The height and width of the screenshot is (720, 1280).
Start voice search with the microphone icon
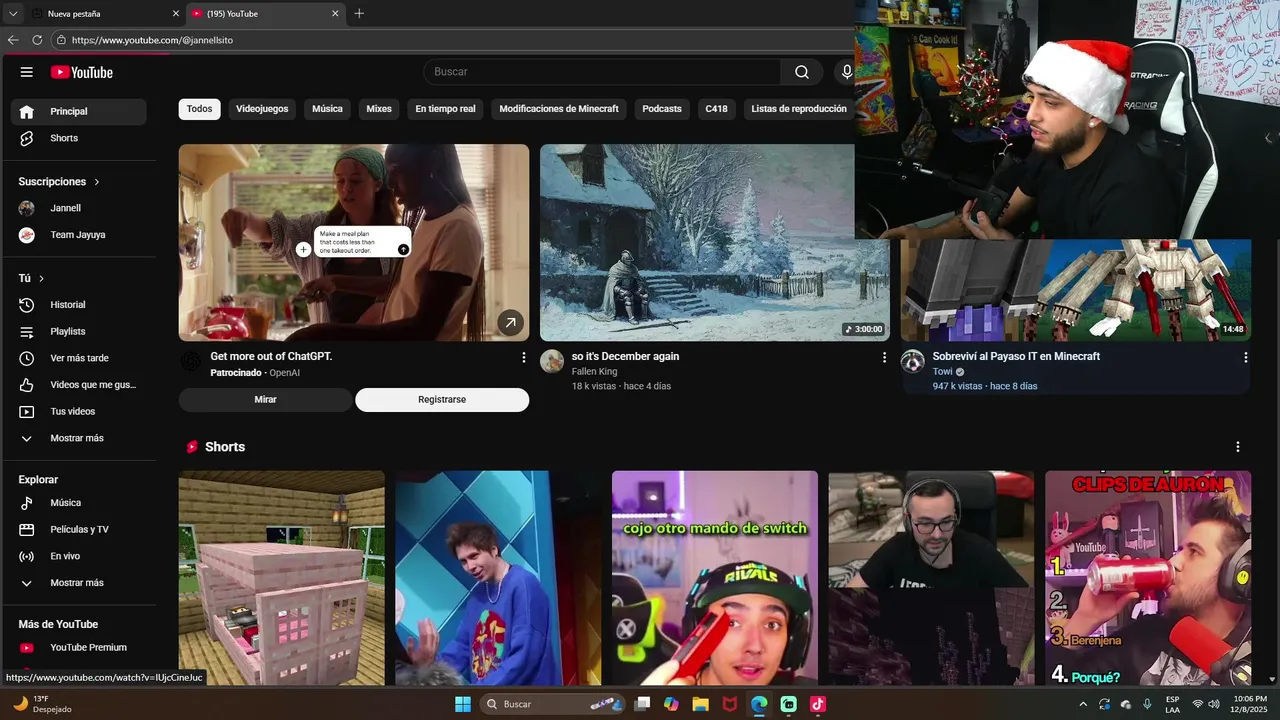click(x=846, y=72)
